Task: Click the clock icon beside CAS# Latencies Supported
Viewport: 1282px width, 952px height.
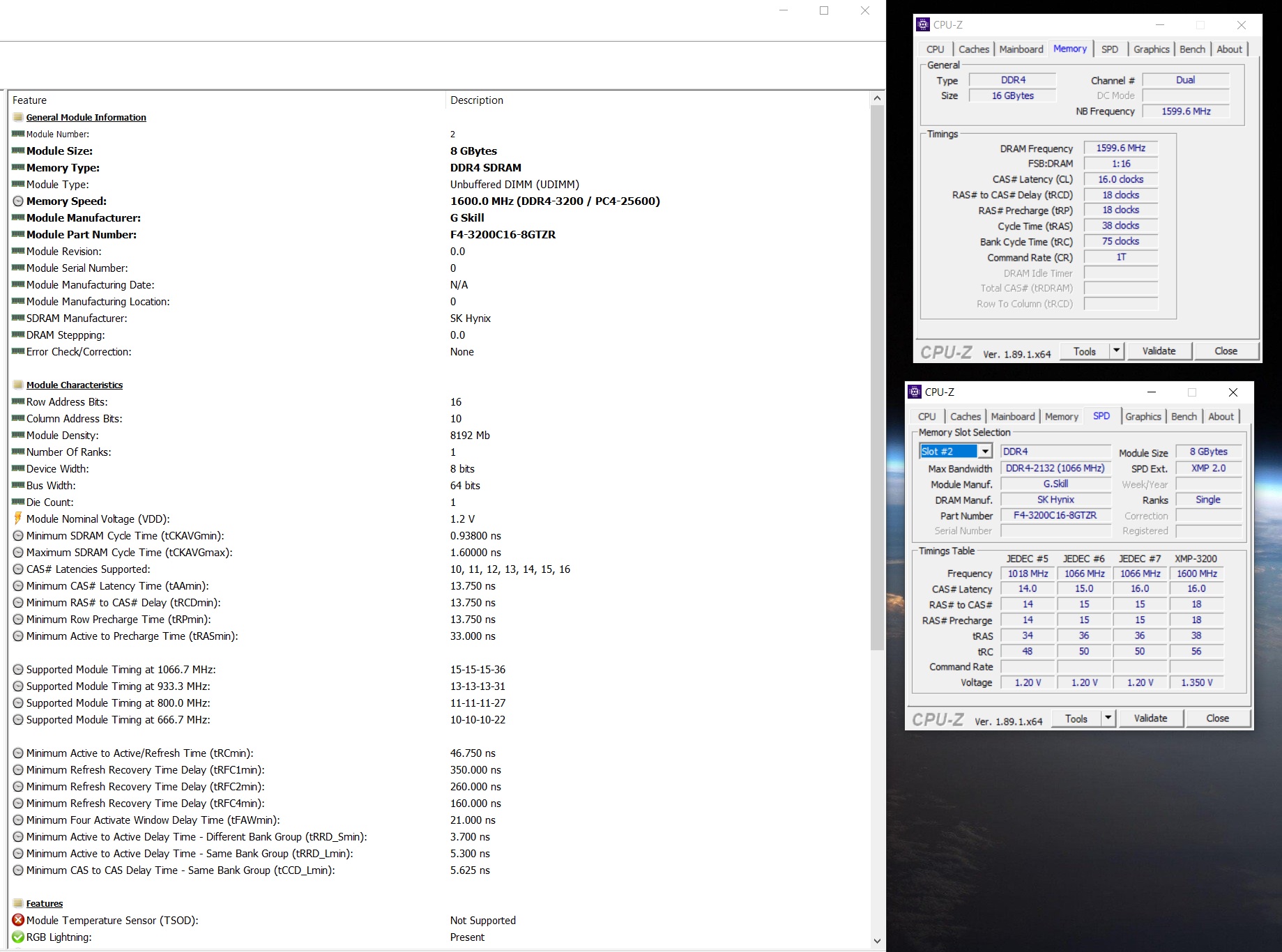Action: click(x=18, y=569)
